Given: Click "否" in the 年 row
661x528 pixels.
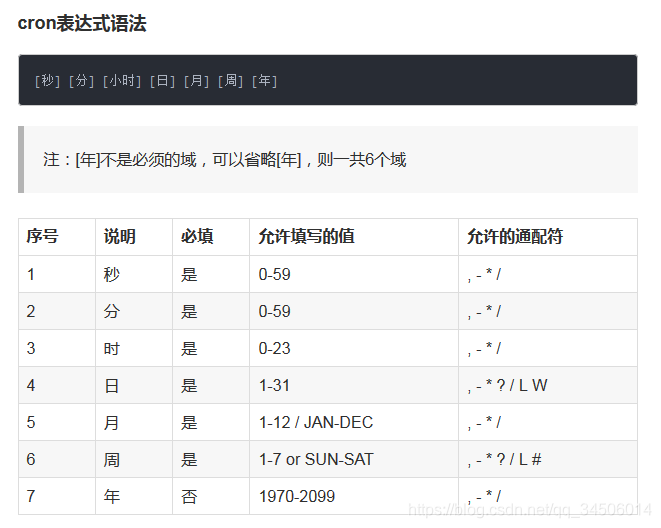Looking at the screenshot, I should pos(189,496).
